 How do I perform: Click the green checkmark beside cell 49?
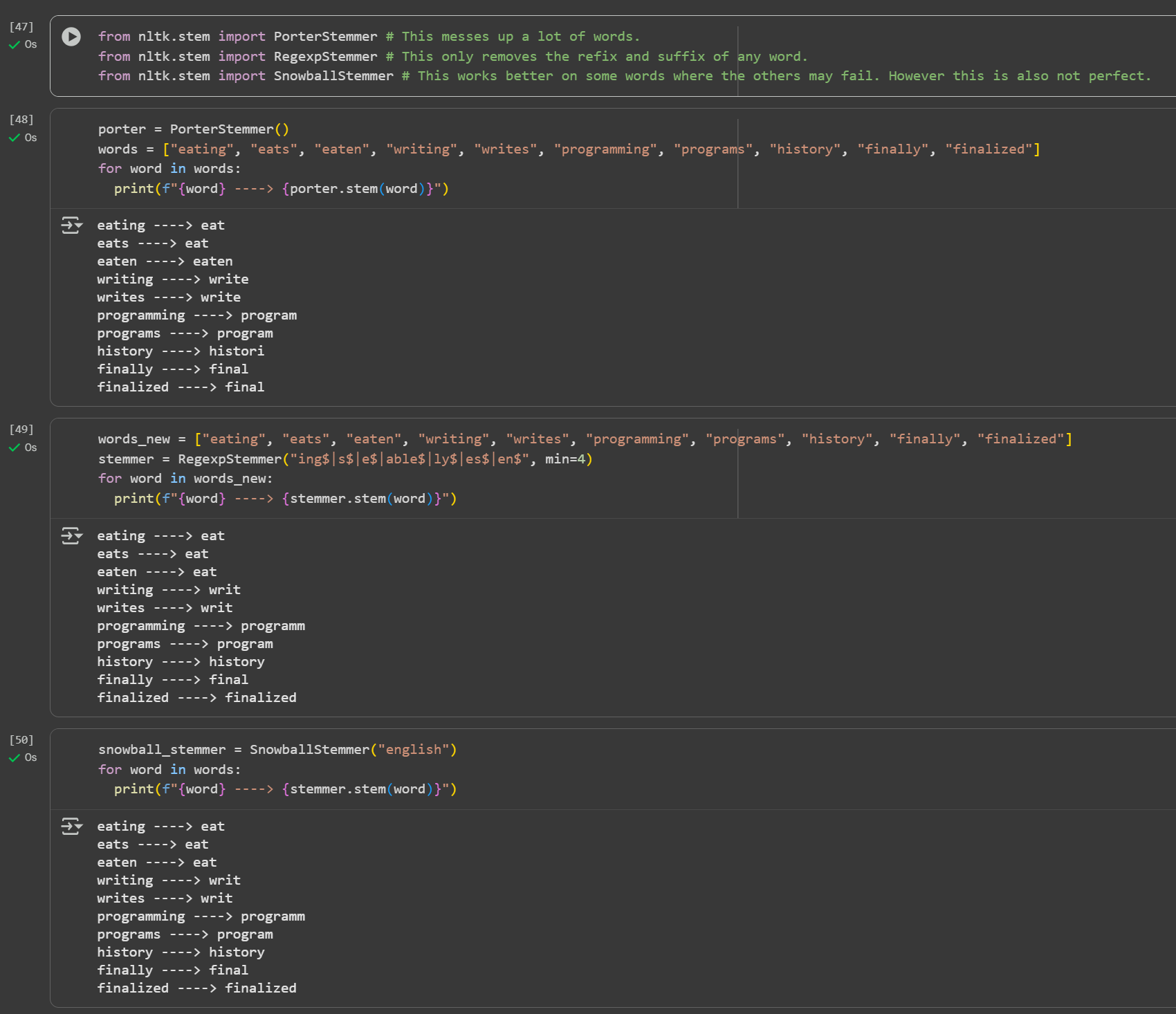[x=15, y=448]
